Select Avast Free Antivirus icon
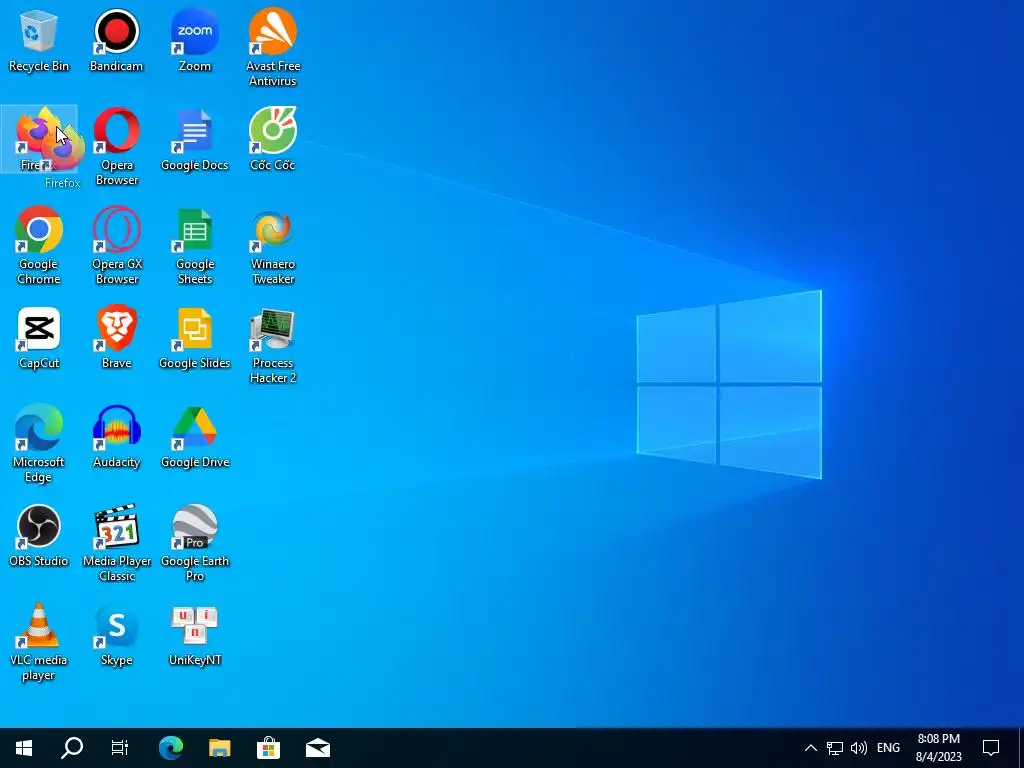Viewport: 1024px width, 768px height. [273, 47]
